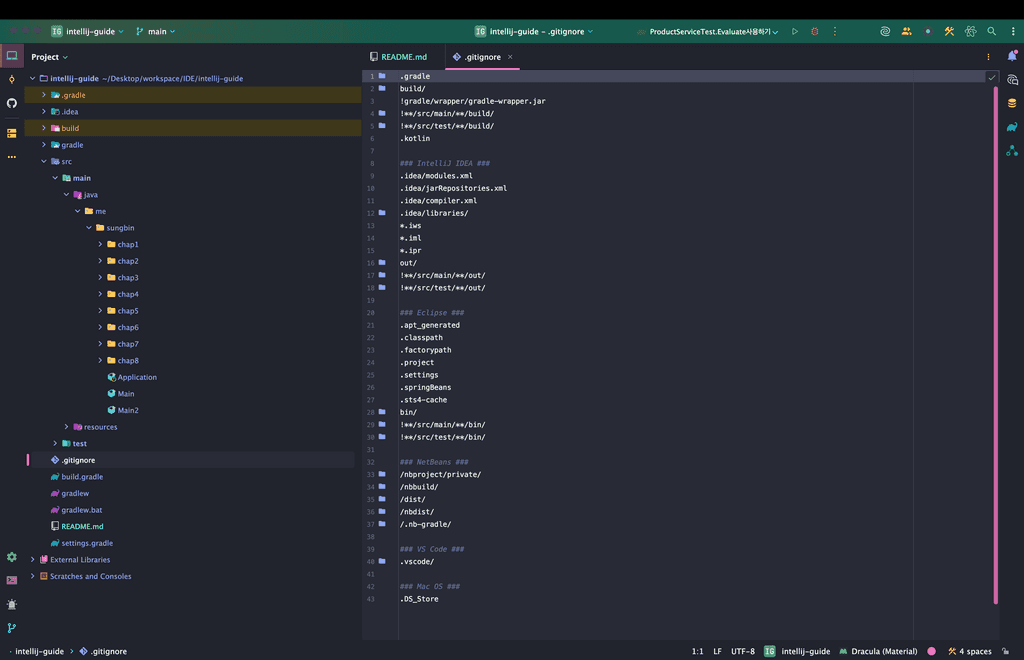Screen dimensions: 1024x660
Task: Open the Commit tool window
Action: [12, 79]
